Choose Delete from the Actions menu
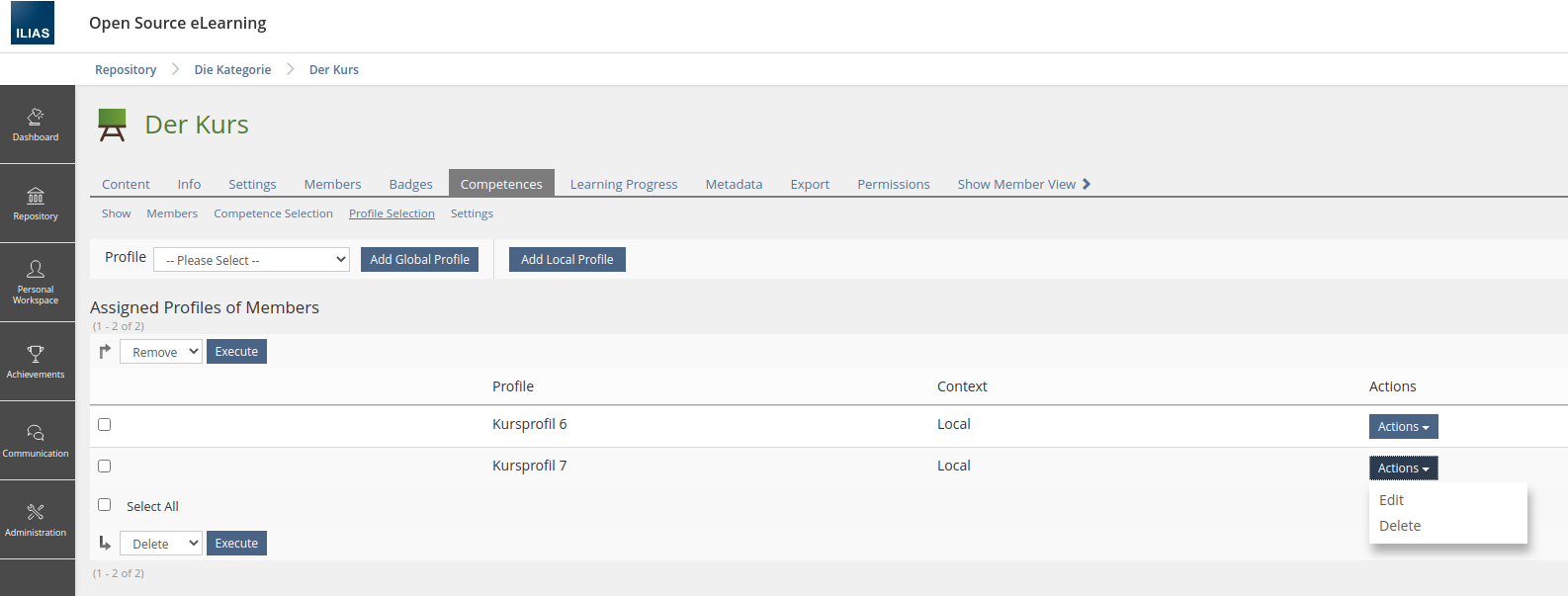Screen dimensions: 1568x596 pos(1399,526)
